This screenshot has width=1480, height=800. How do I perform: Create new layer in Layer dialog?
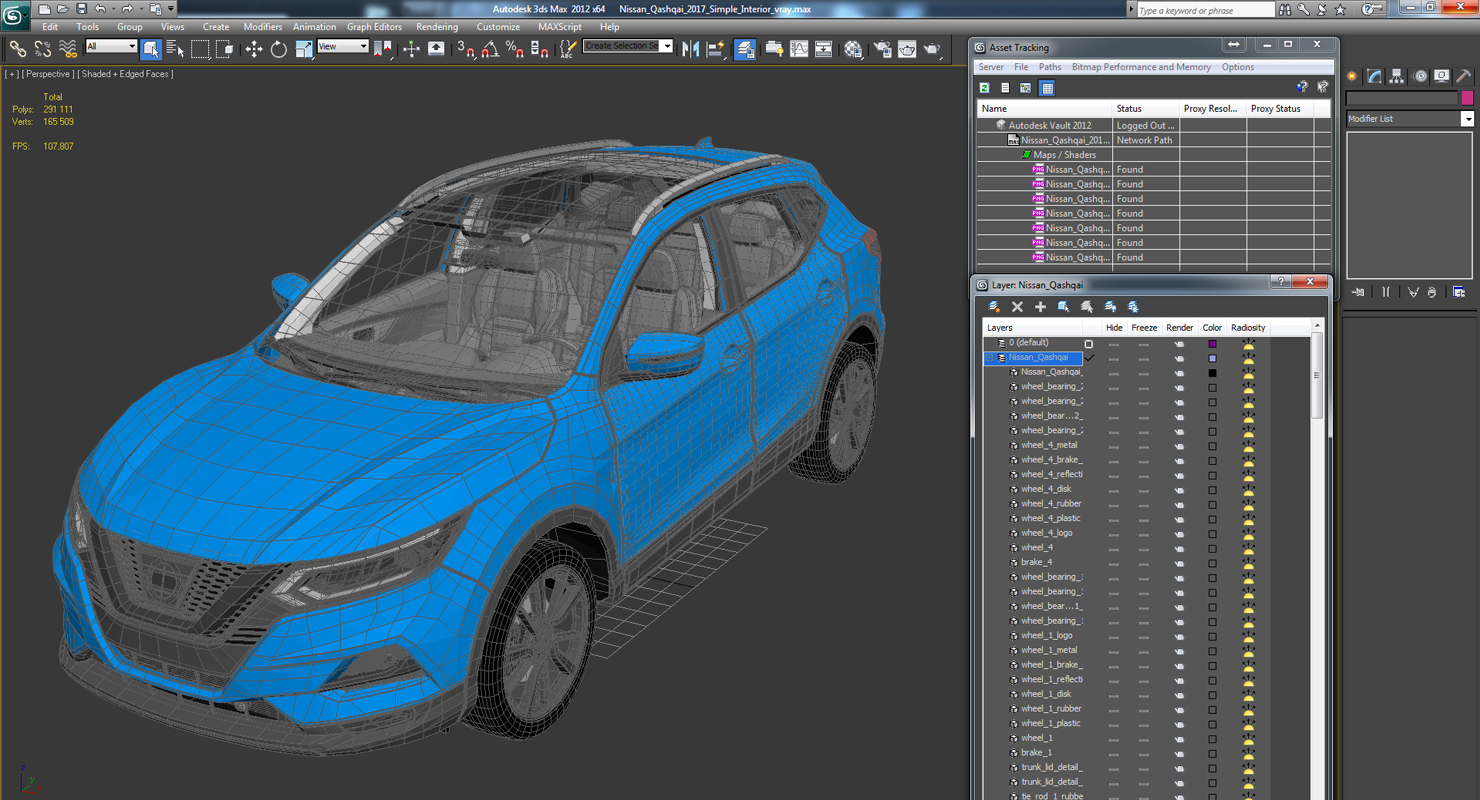994,307
